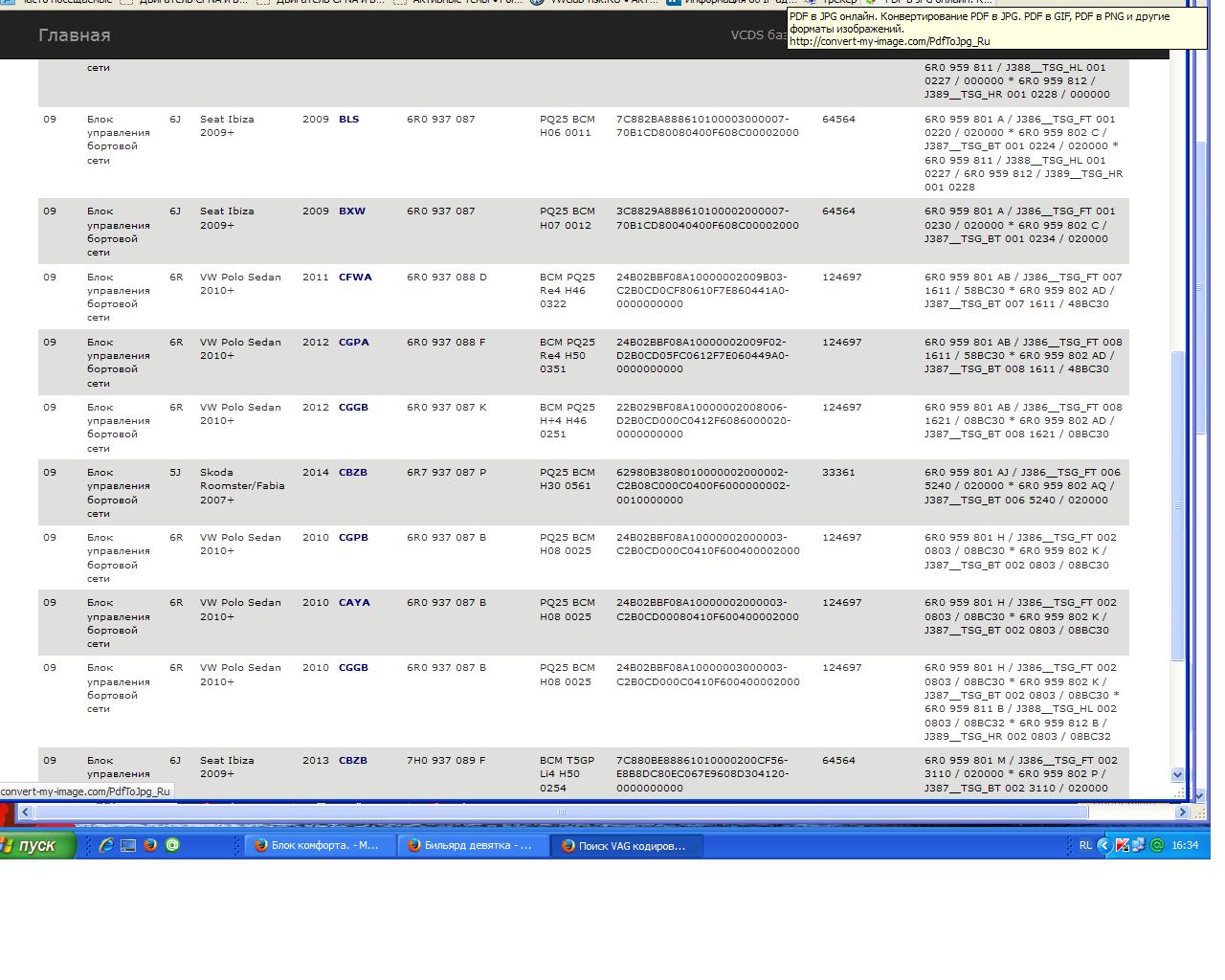Select Seat Ibiza 2009+ in the BLS row

(227, 126)
